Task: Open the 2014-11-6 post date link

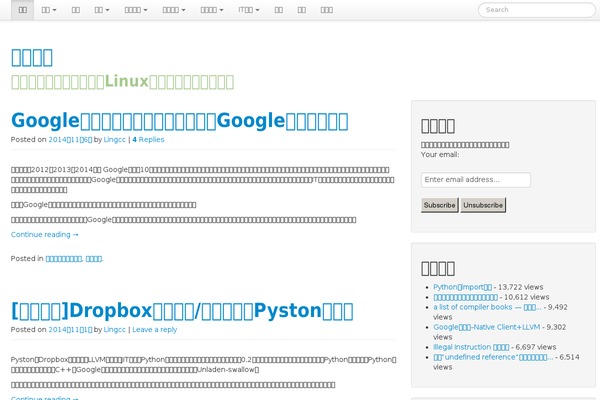Action: click(x=70, y=140)
